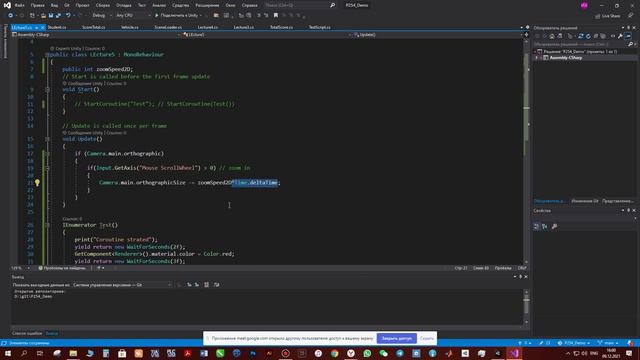Open the output source dropdown in Вывод panel
Viewport: 640px width, 360px height.
click(122, 285)
